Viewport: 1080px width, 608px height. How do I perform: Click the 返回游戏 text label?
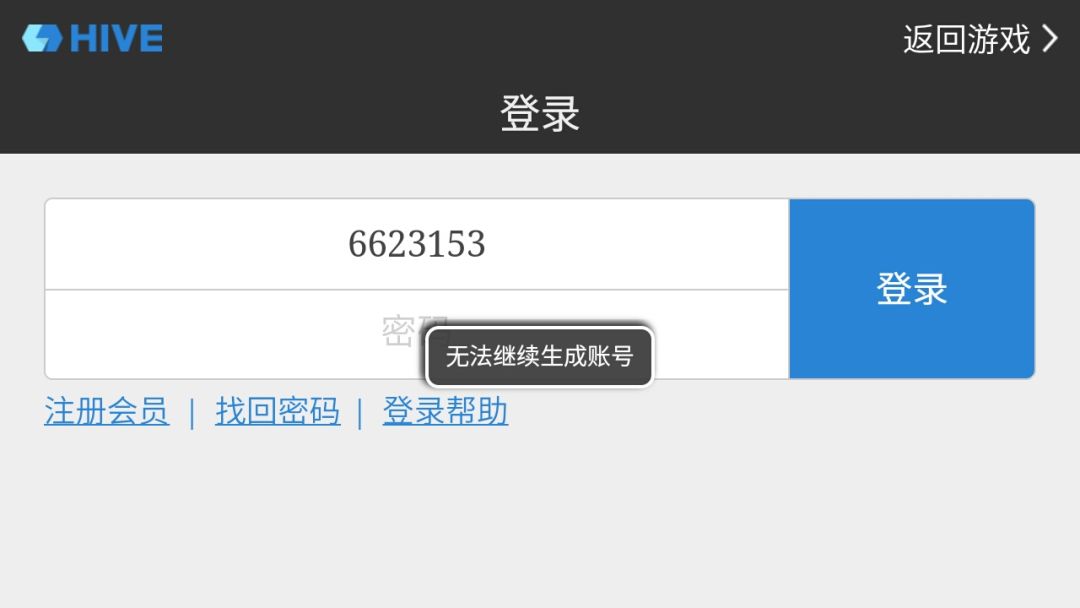click(966, 39)
